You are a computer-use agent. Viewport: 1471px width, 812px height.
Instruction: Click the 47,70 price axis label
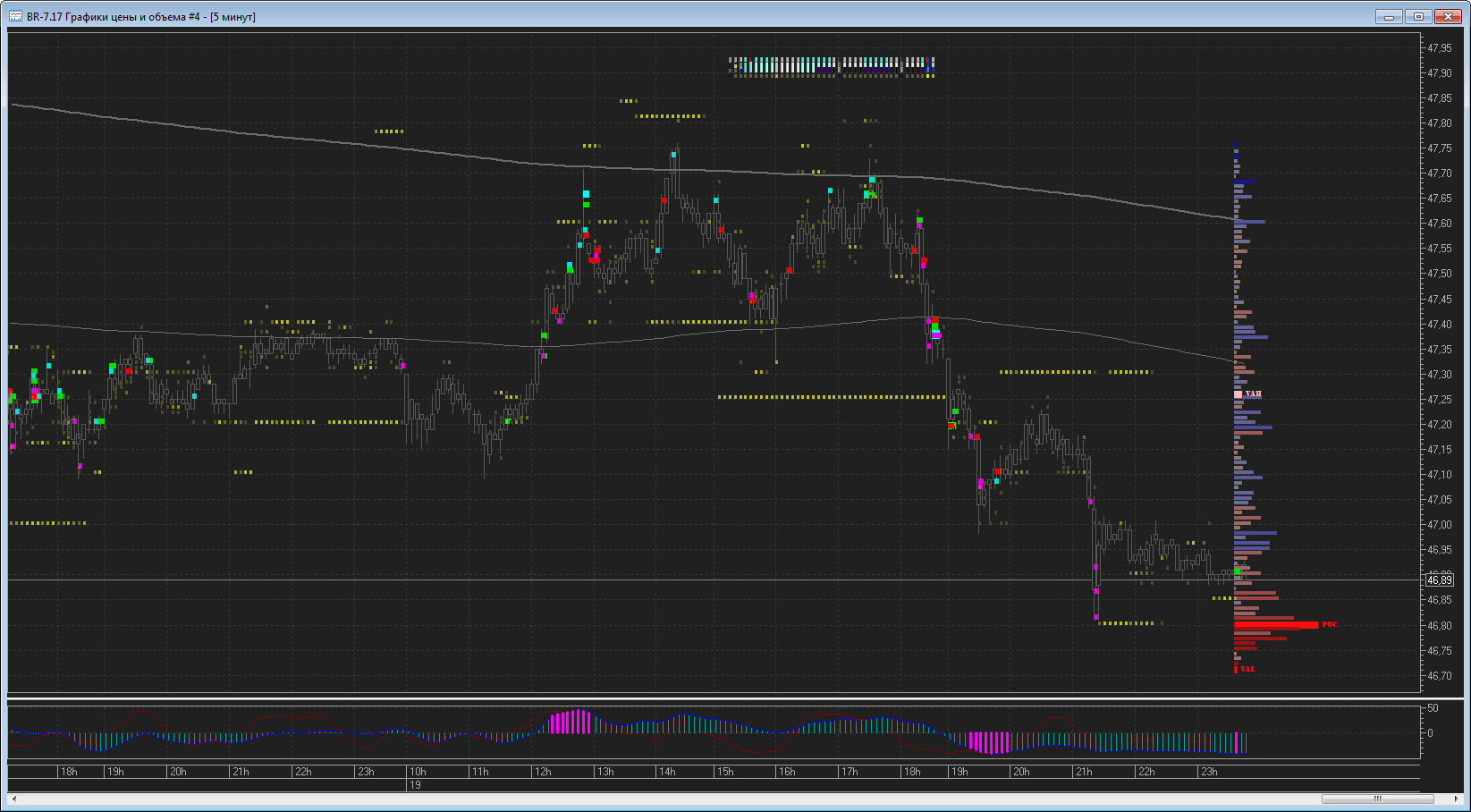coord(1440,173)
